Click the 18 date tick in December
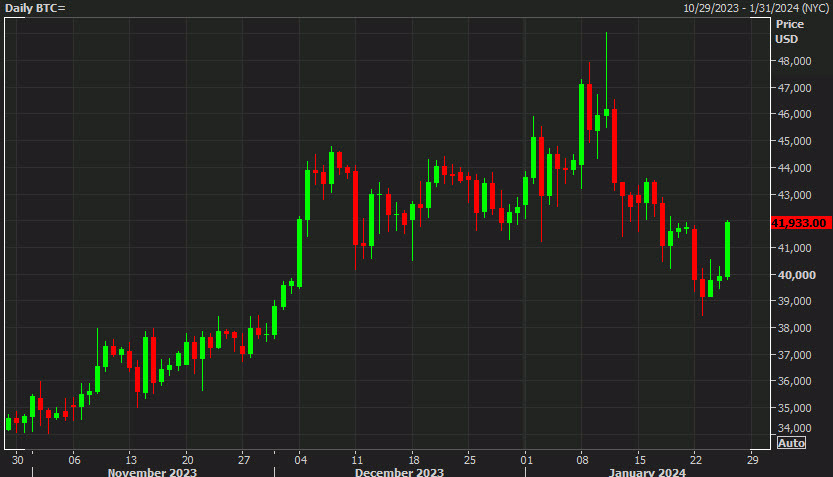833x477 pixels. (x=413, y=460)
